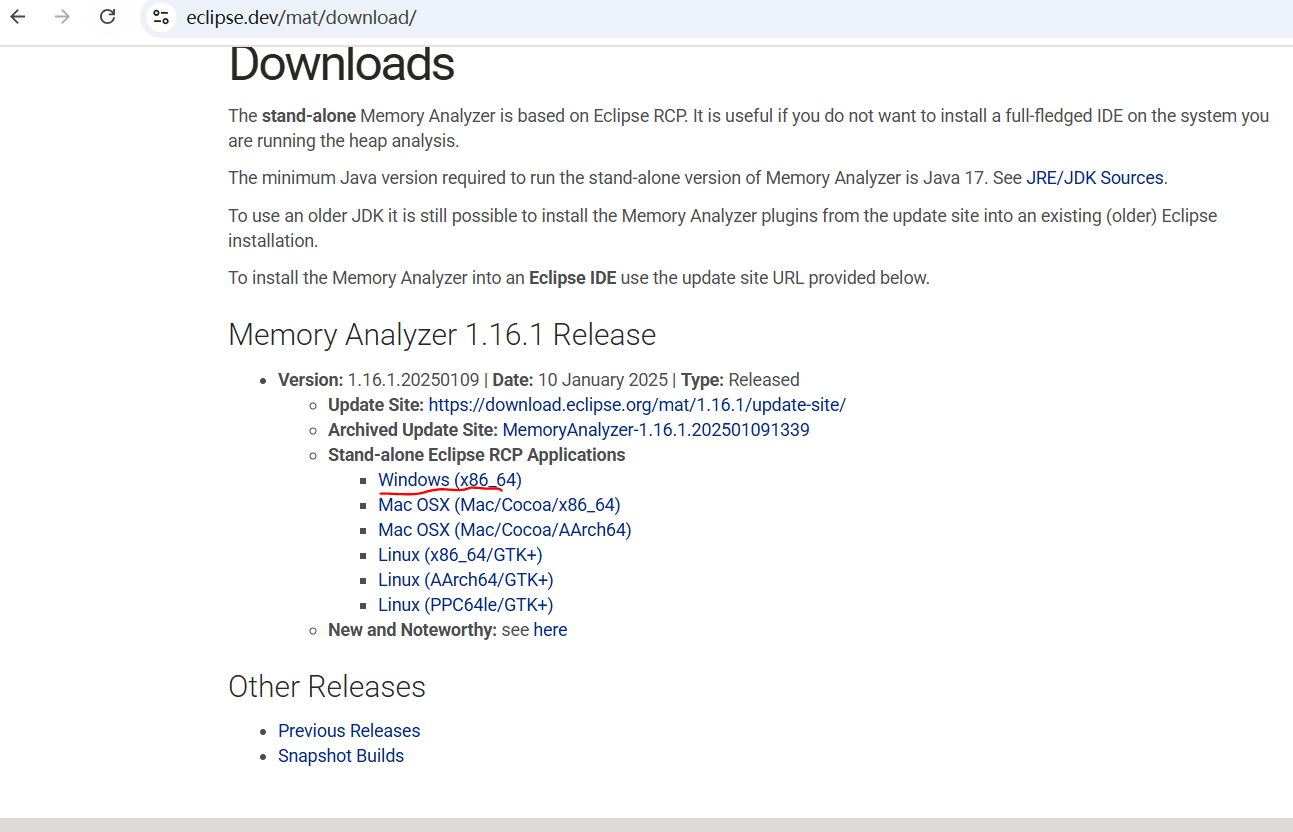Click the Version: 1.16.1.20250109 text

coord(379,380)
